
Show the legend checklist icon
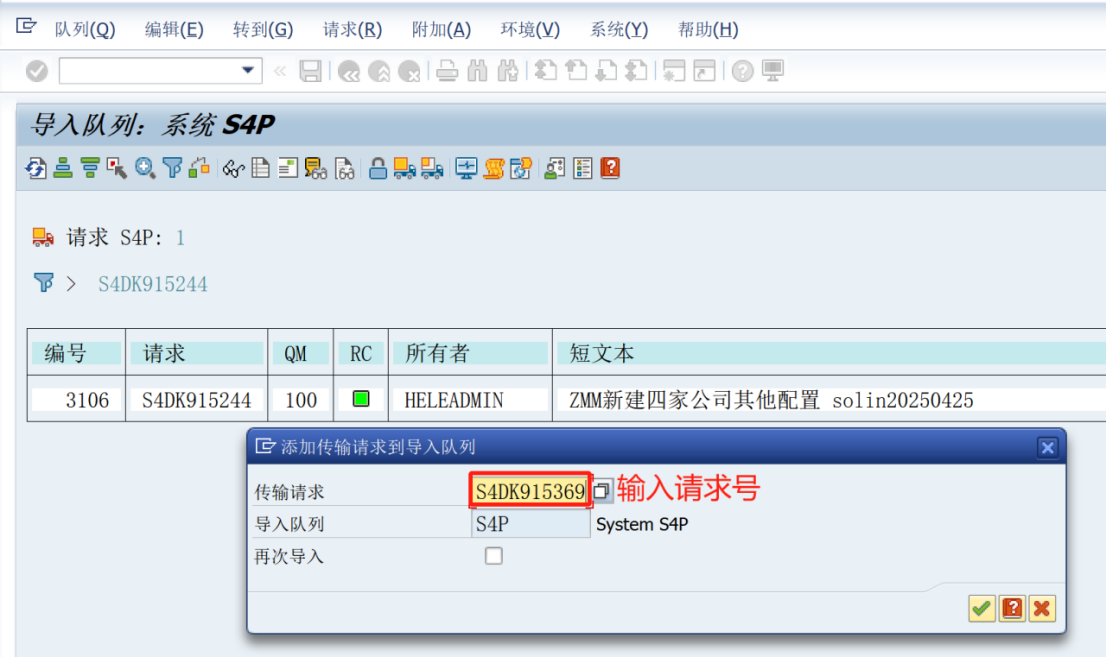[582, 168]
